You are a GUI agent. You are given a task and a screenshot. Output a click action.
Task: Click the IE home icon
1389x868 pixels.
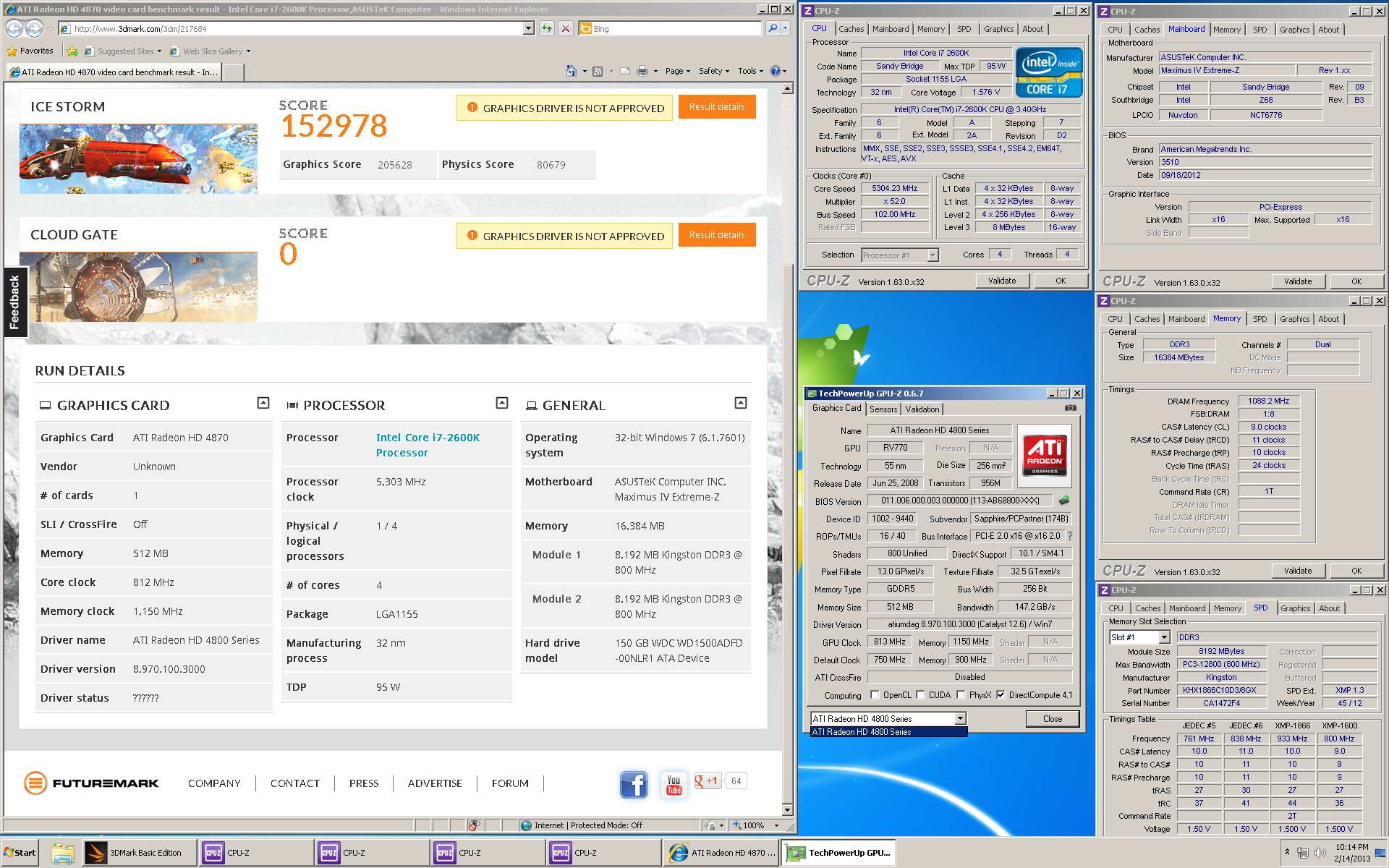point(572,71)
